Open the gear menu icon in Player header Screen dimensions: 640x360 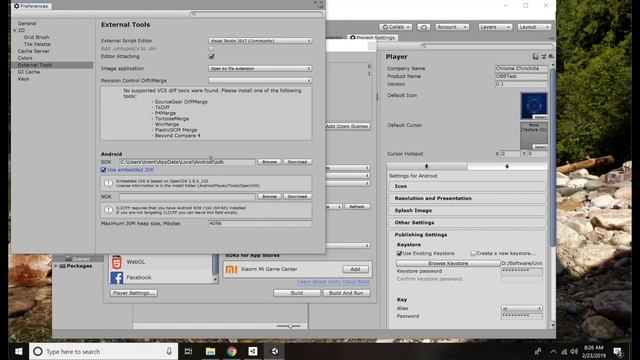pyautogui.click(x=551, y=56)
